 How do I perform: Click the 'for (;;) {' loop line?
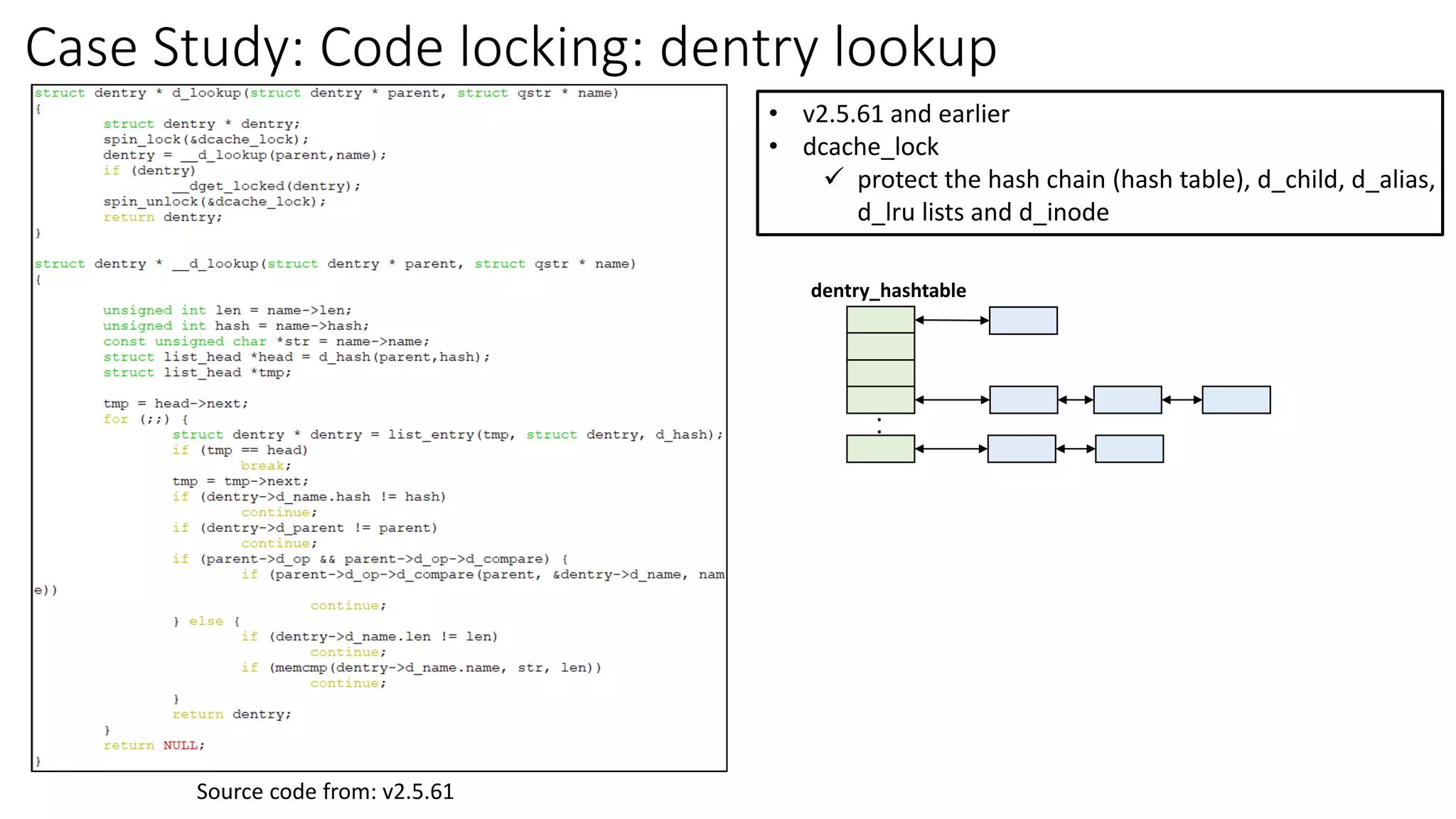(145, 419)
